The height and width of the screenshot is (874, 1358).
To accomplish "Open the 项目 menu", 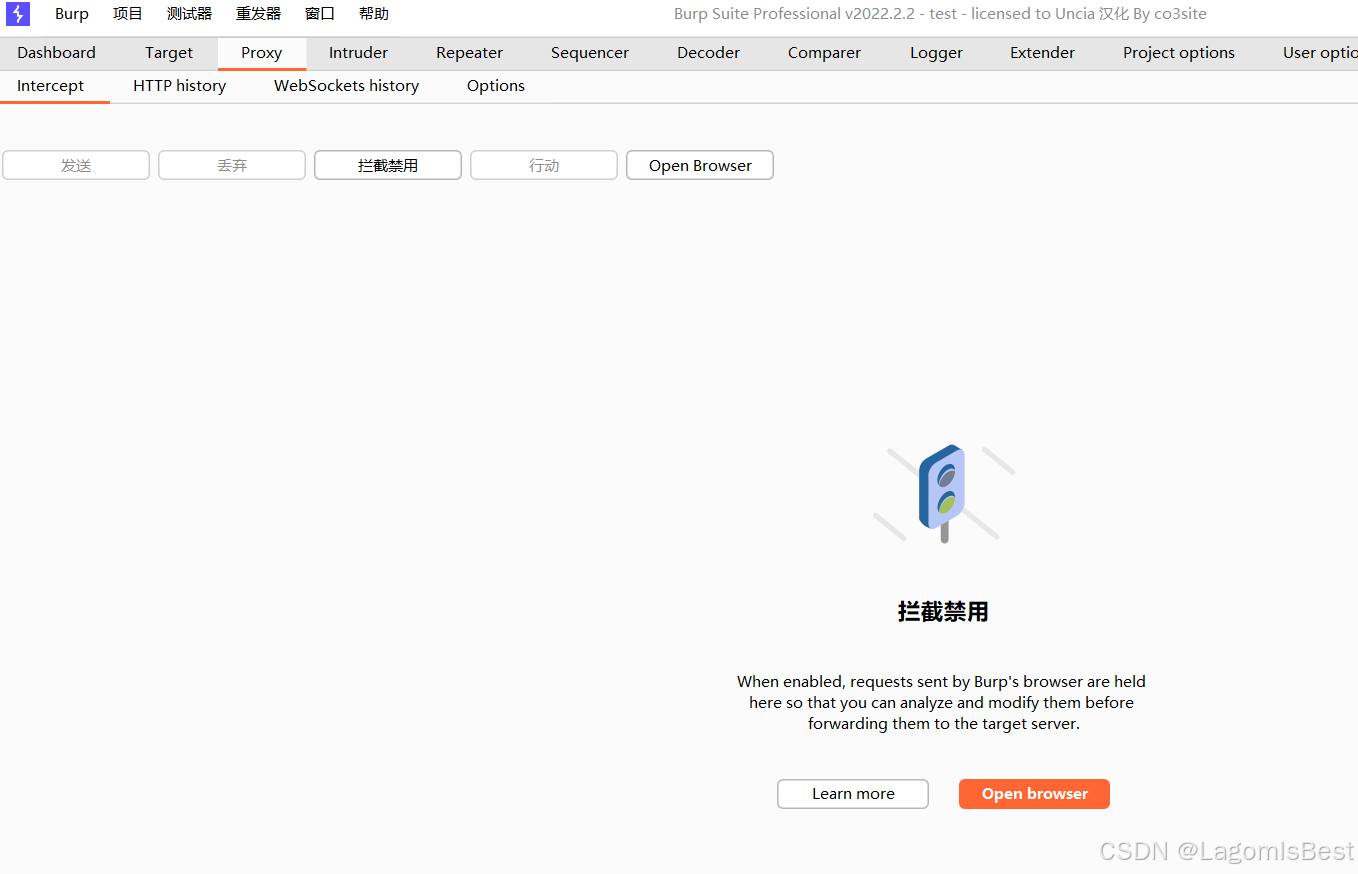I will pos(128,14).
